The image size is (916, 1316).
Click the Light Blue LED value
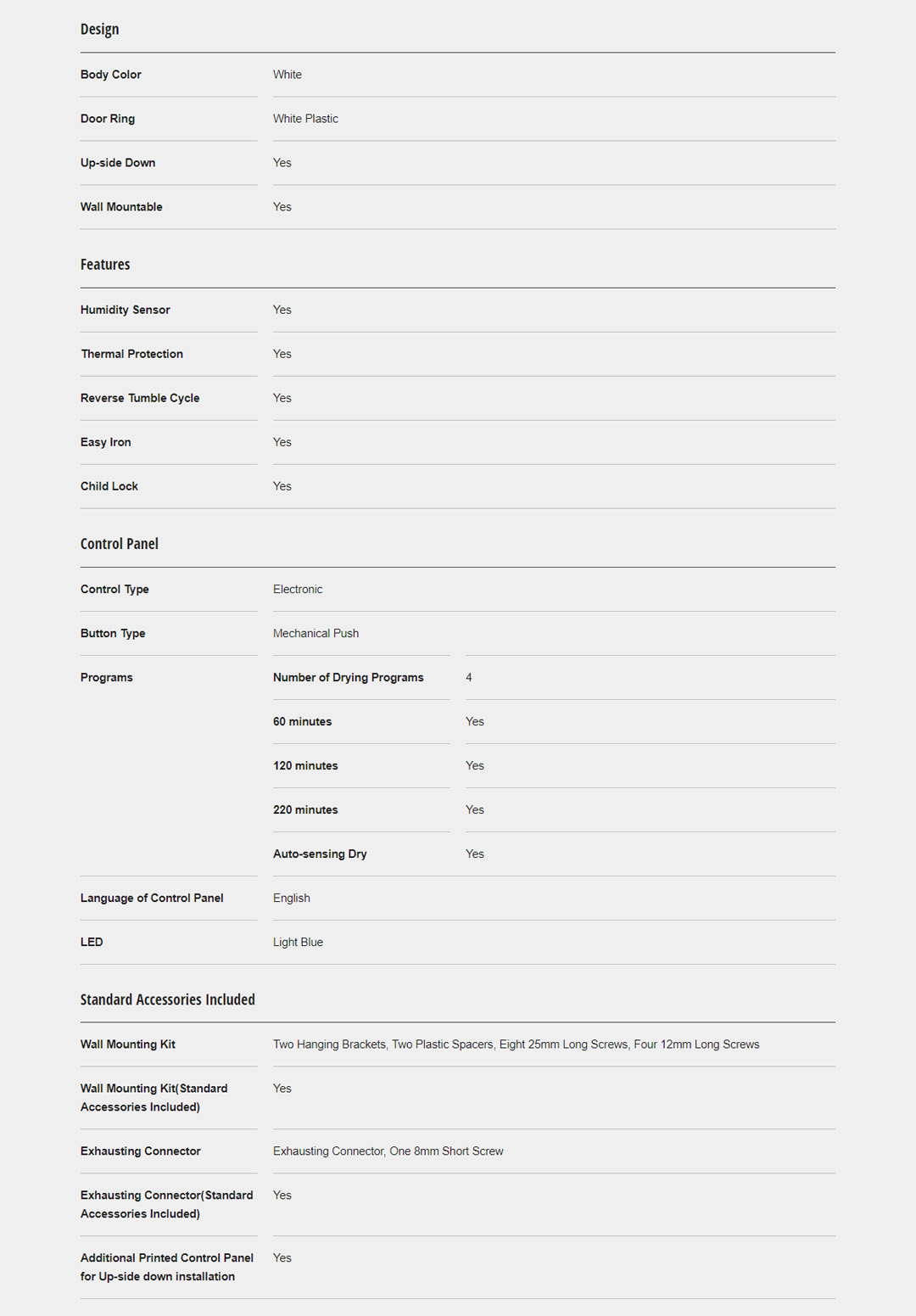(298, 943)
